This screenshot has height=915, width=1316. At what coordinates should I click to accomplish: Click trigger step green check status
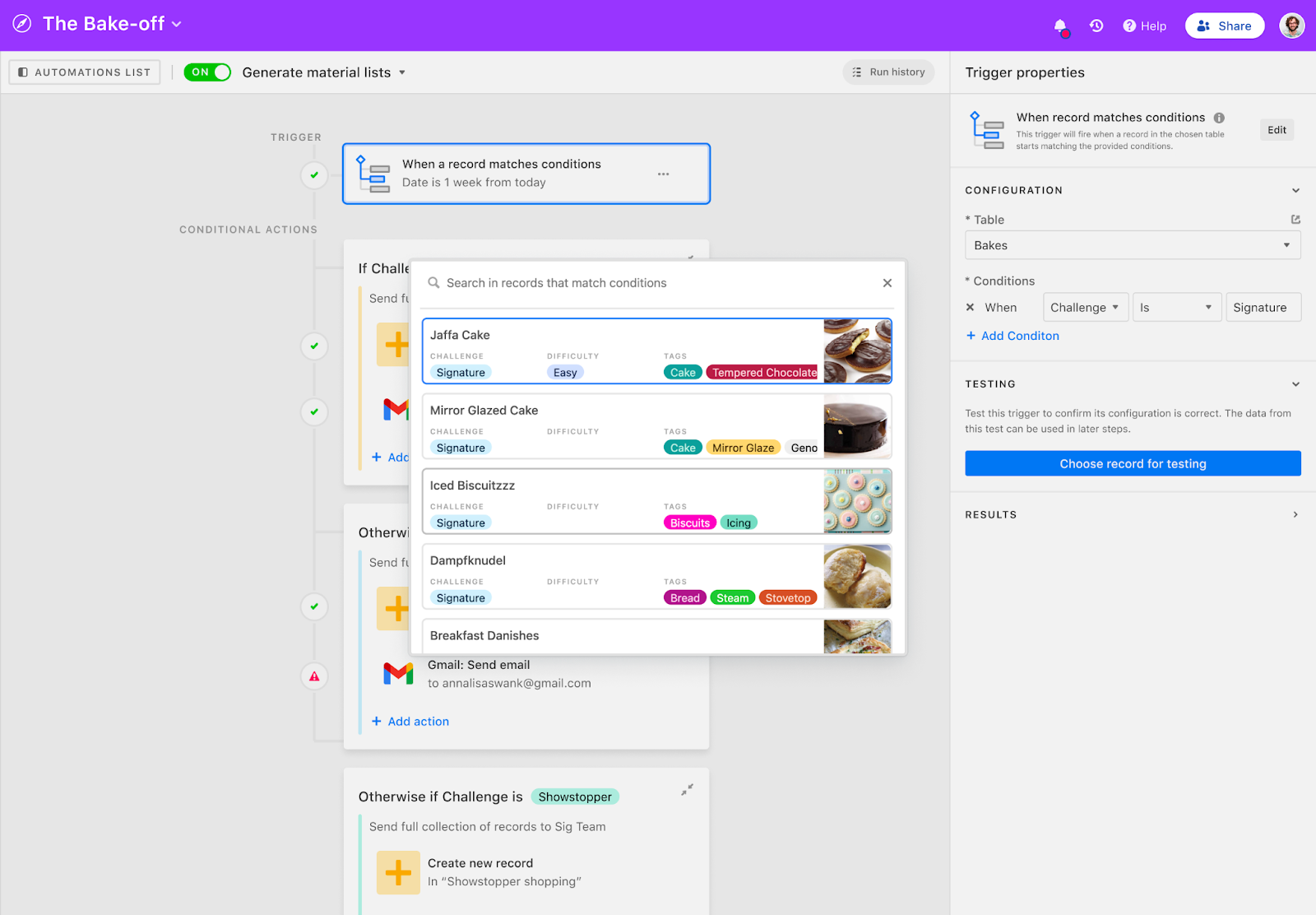pos(314,175)
